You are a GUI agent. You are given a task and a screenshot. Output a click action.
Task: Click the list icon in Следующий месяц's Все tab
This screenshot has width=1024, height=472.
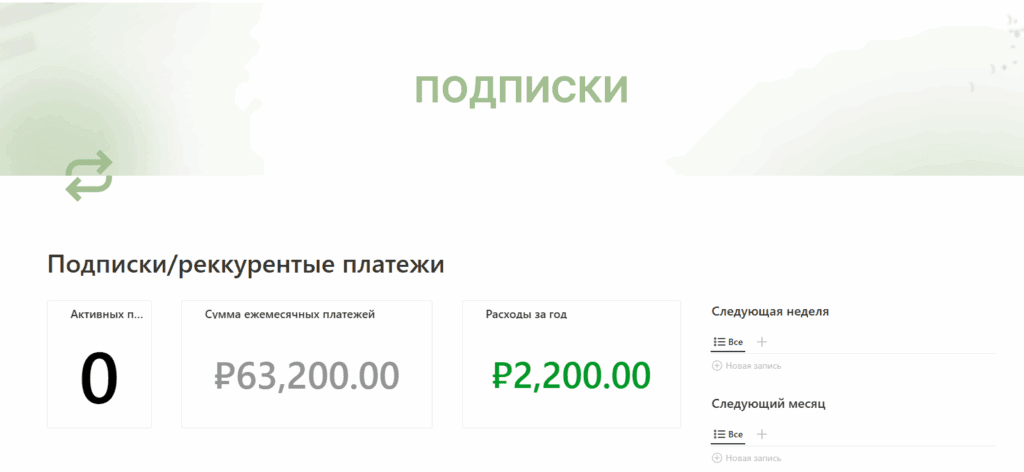[x=719, y=434]
